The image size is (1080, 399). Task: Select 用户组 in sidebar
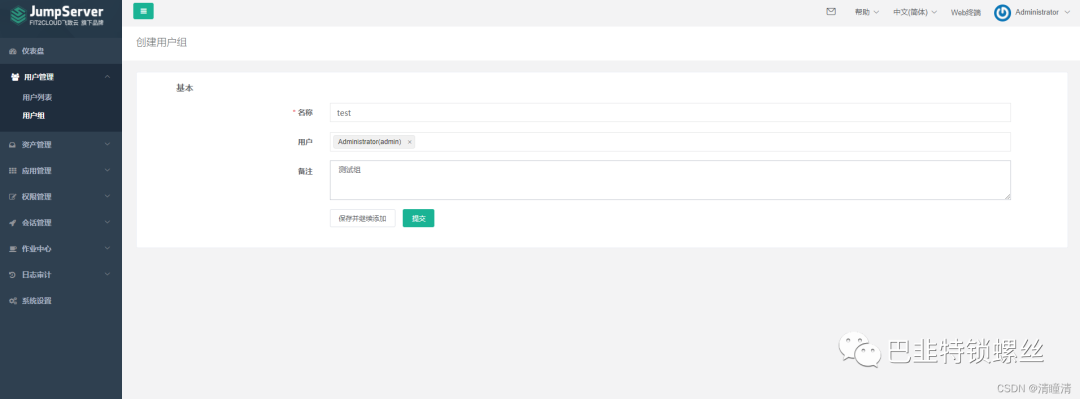click(33, 116)
